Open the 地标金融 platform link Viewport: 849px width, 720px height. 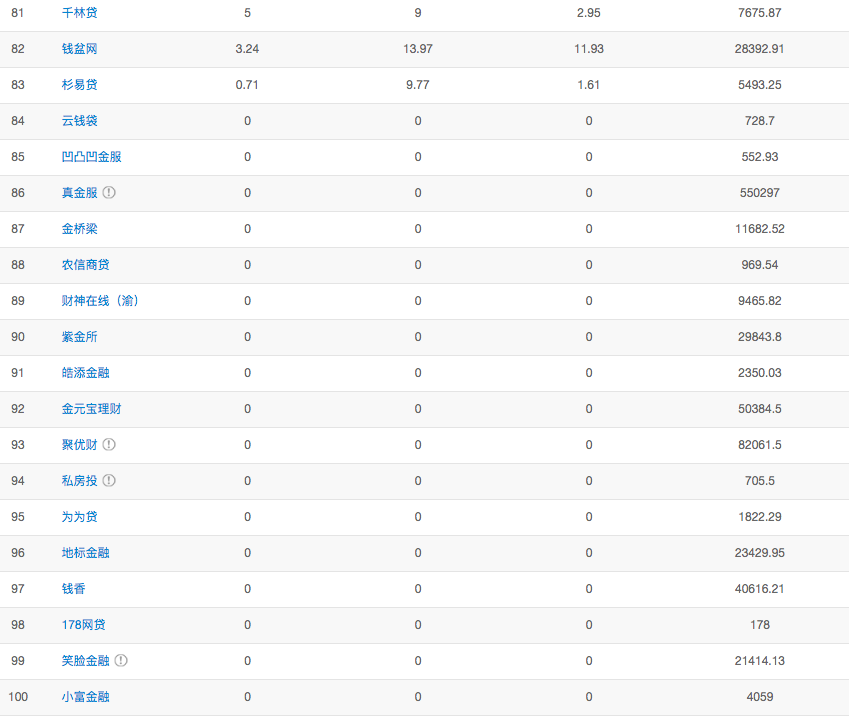pos(86,553)
